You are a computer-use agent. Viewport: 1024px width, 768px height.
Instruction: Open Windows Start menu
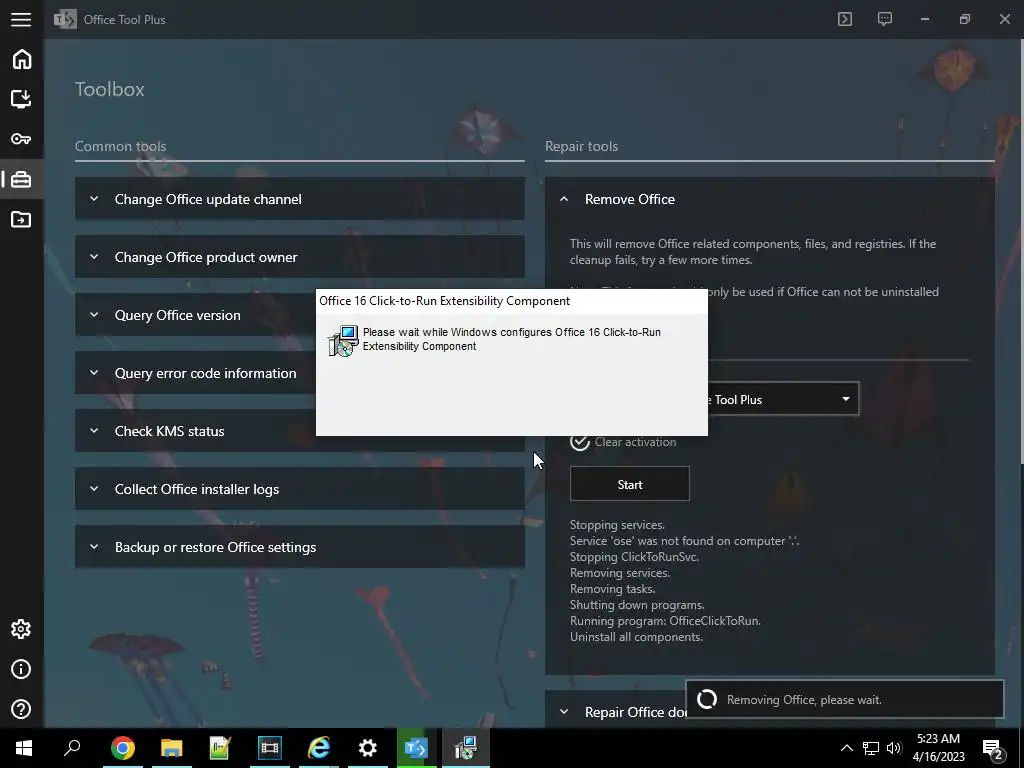point(24,748)
